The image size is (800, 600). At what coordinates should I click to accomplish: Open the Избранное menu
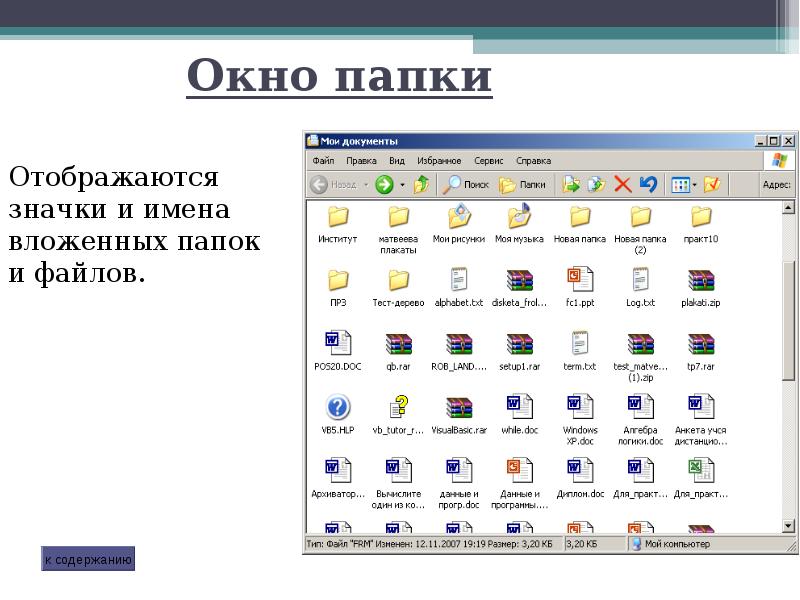[439, 160]
